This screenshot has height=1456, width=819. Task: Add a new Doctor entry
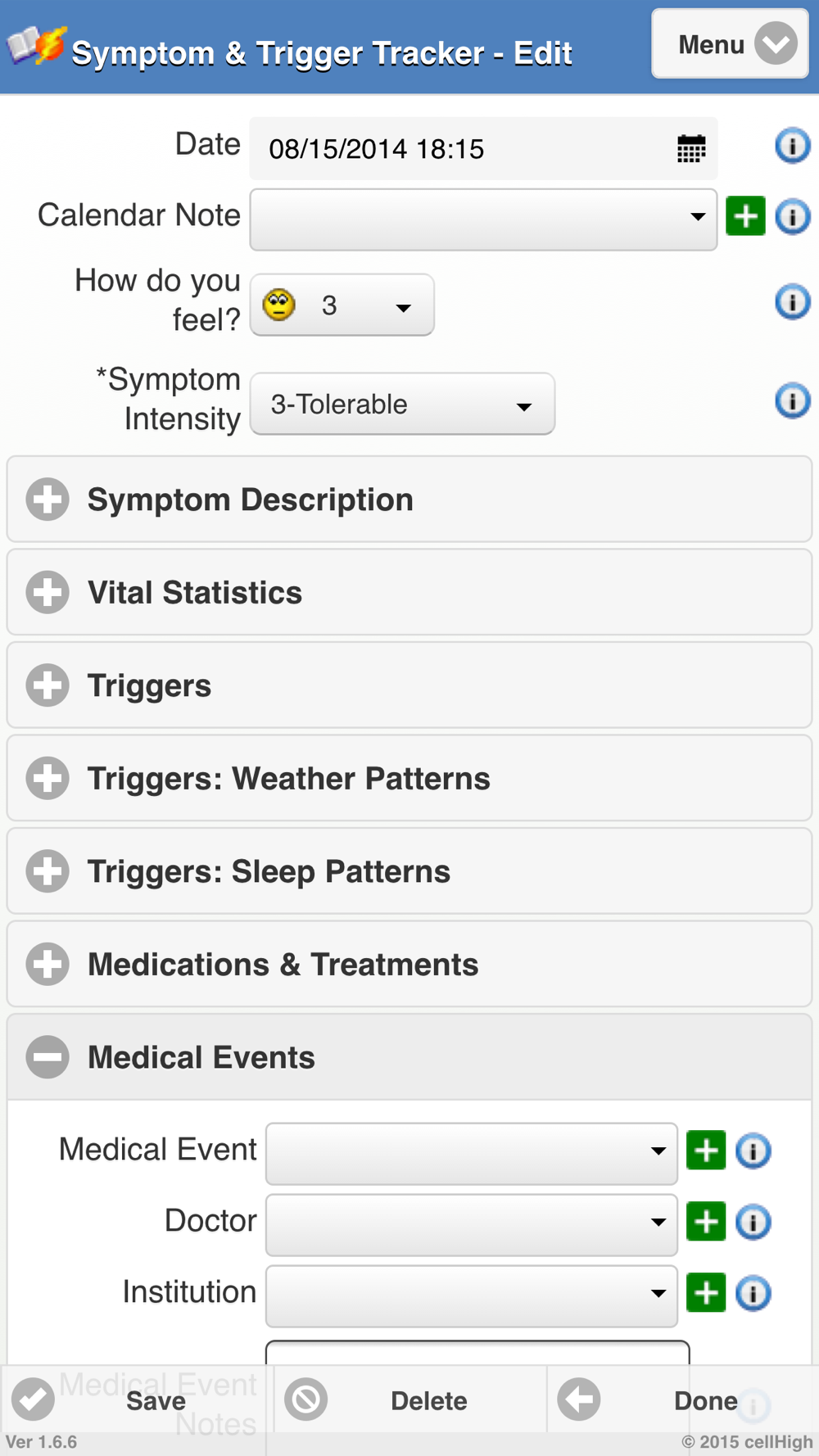706,1222
